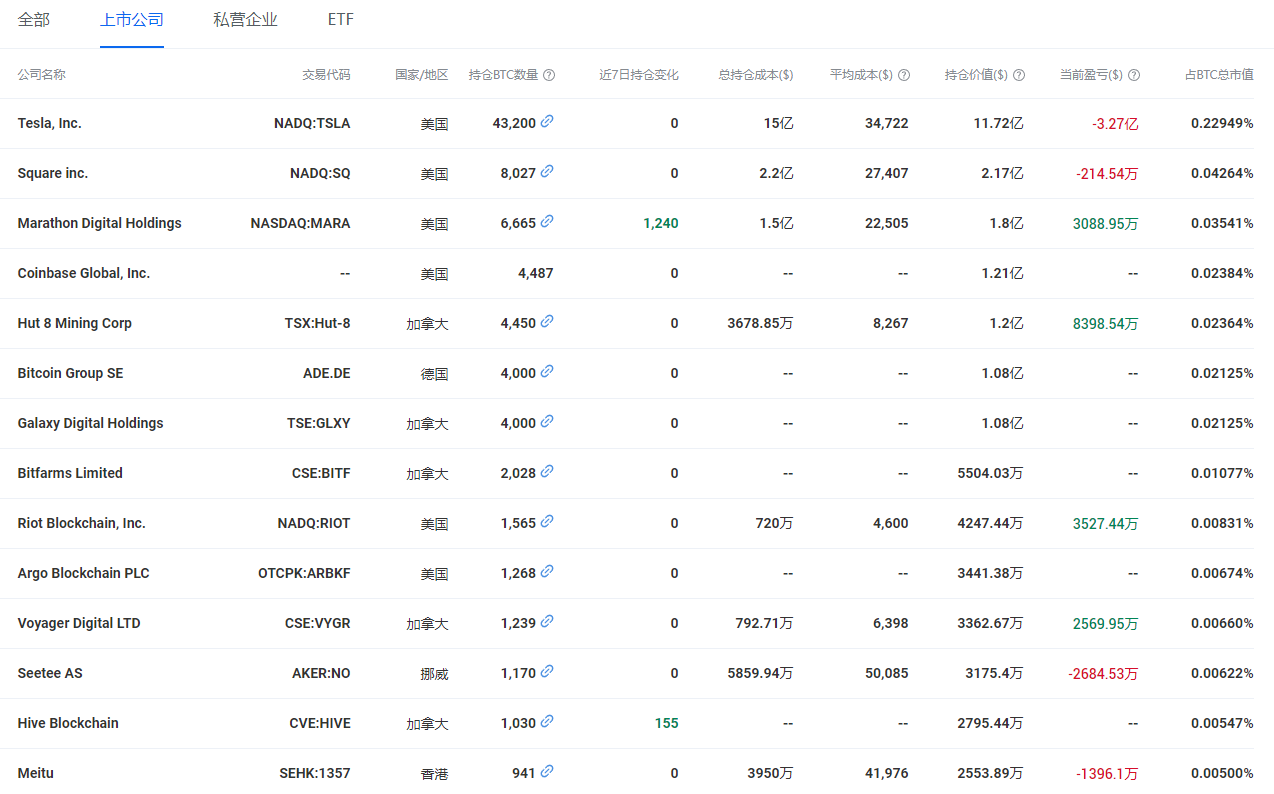Click the 占BTC总市值 column header

[x=1219, y=75]
